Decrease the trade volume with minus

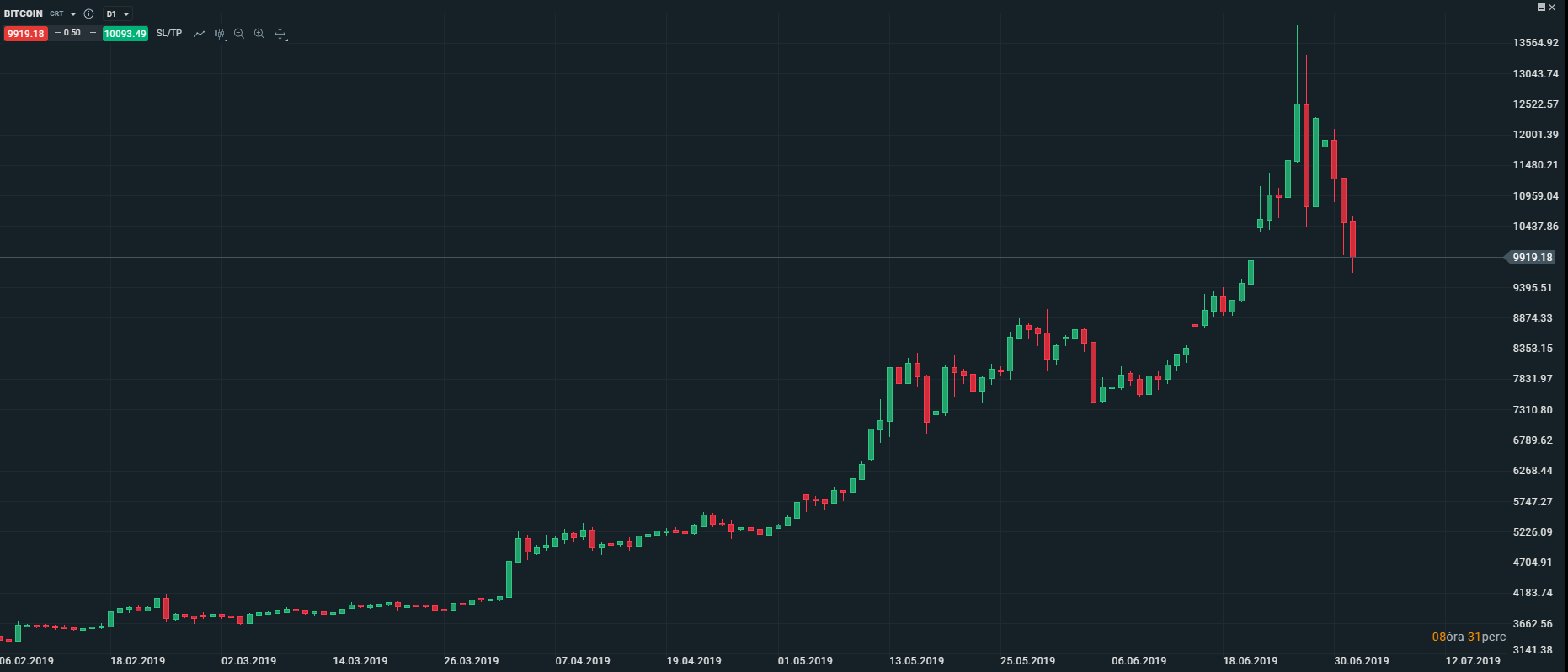point(57,33)
